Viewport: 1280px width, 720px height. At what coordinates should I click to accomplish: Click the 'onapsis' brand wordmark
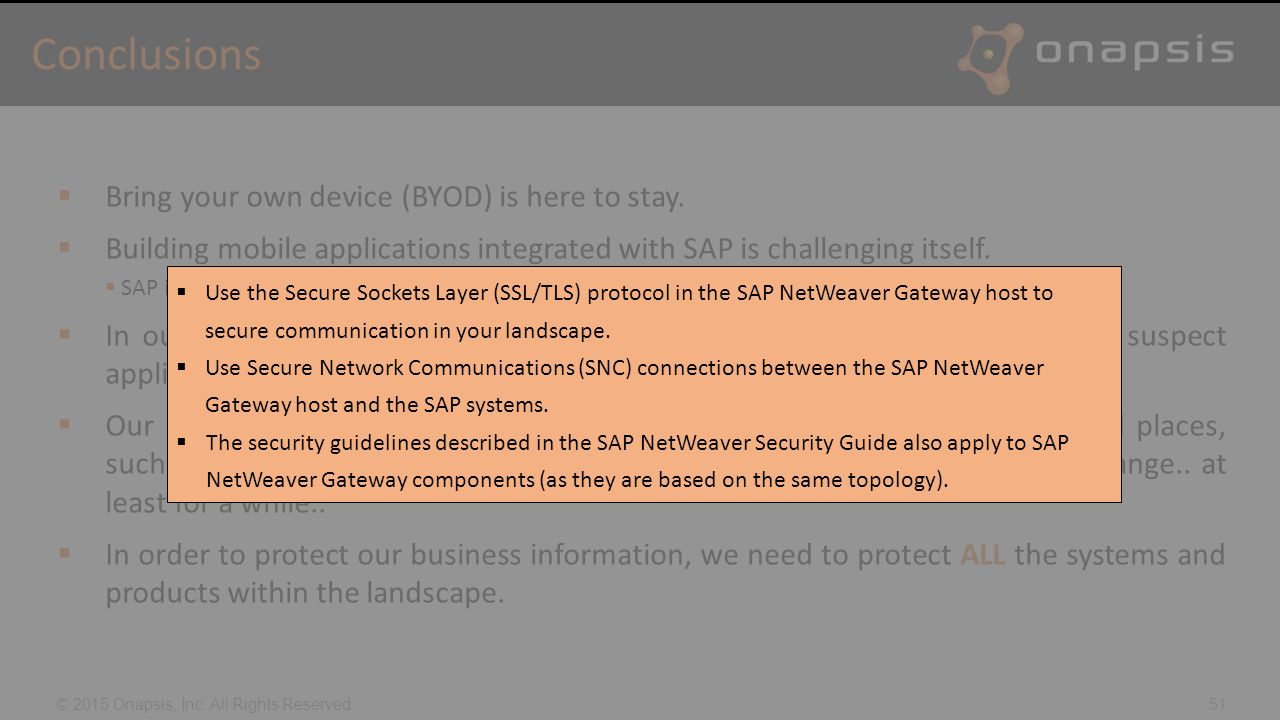click(1134, 52)
